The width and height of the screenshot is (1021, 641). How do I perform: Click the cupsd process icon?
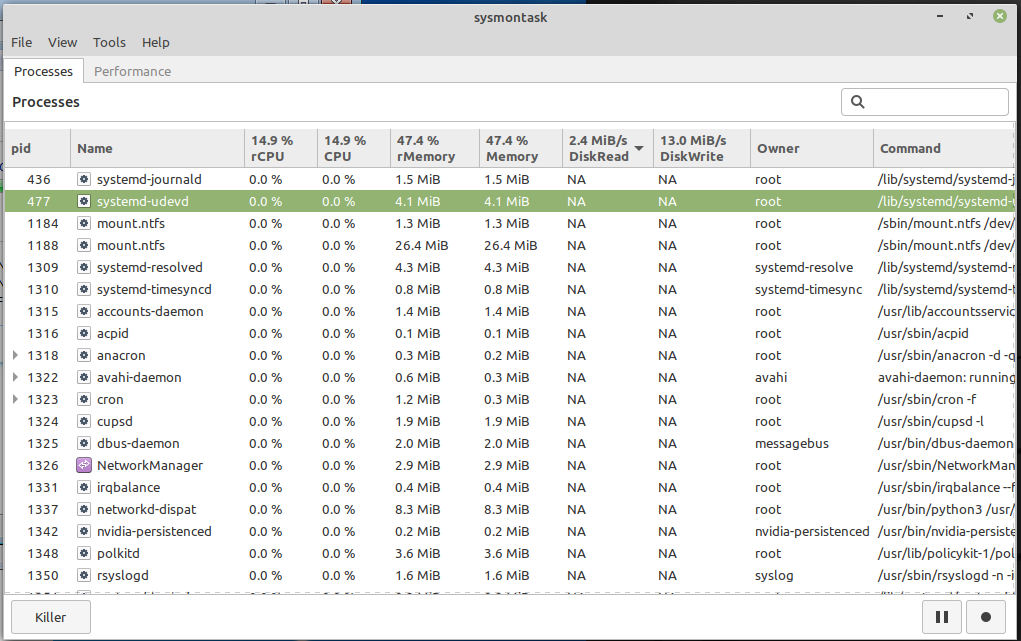click(x=84, y=421)
